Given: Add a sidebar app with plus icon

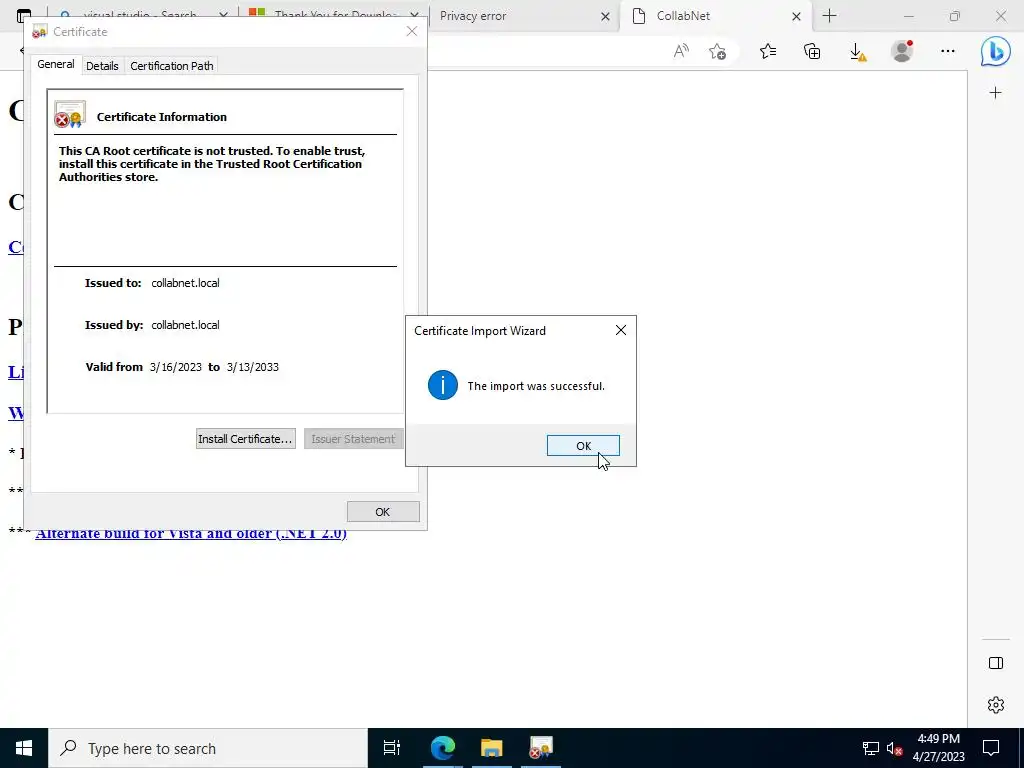Looking at the screenshot, I should pyautogui.click(x=995, y=93).
